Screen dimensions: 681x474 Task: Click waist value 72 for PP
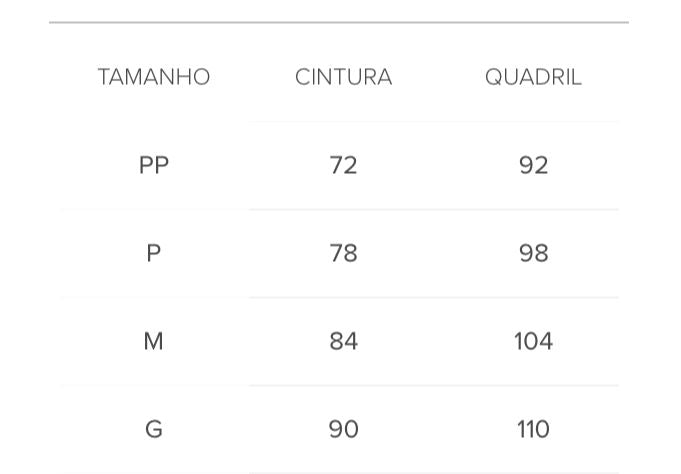point(343,165)
